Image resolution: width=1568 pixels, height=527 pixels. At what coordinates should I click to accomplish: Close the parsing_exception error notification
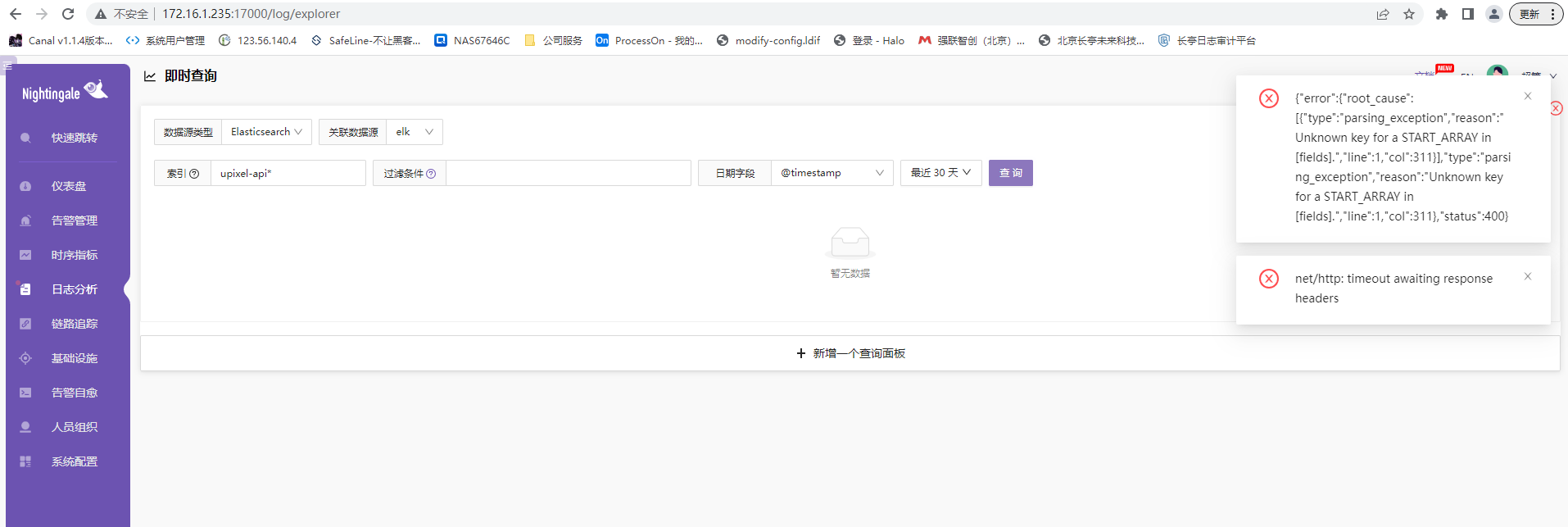pos(1528,96)
